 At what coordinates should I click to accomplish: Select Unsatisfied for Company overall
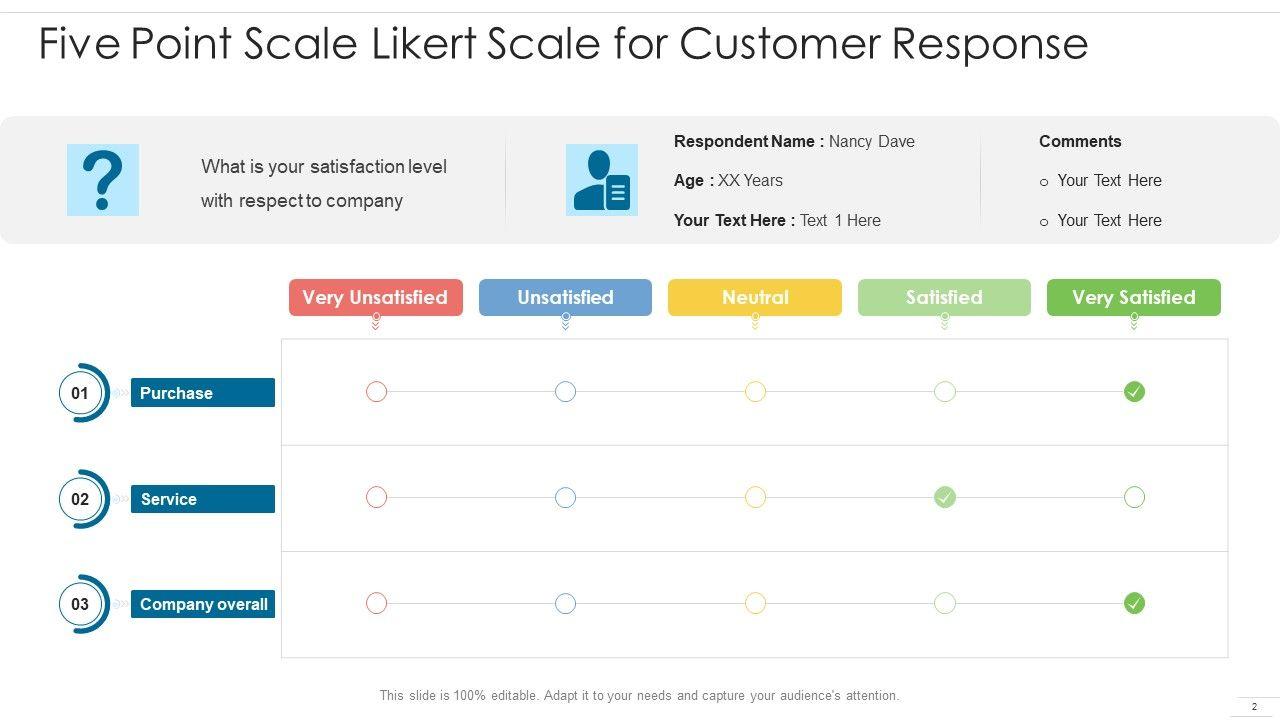pos(565,603)
